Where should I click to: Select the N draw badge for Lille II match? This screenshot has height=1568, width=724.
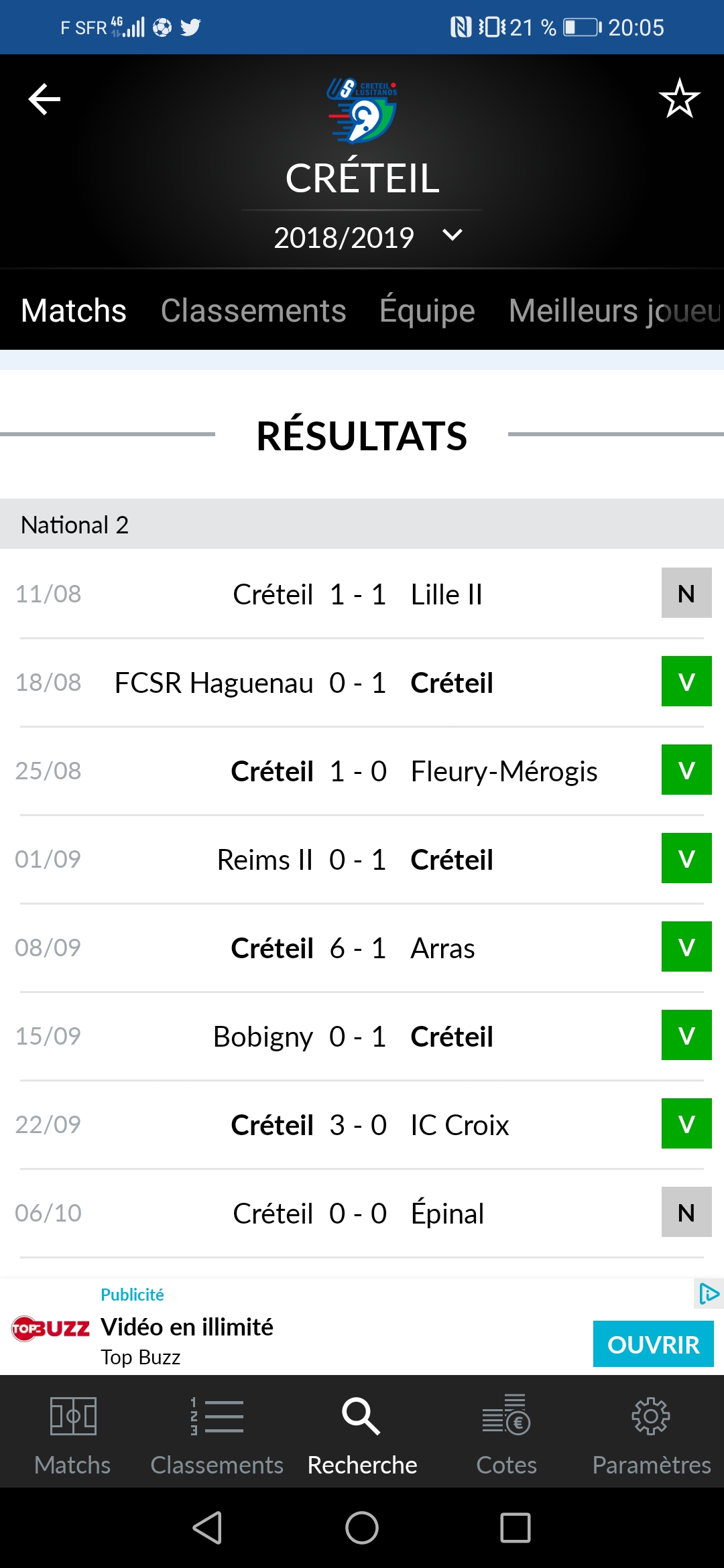click(x=686, y=593)
